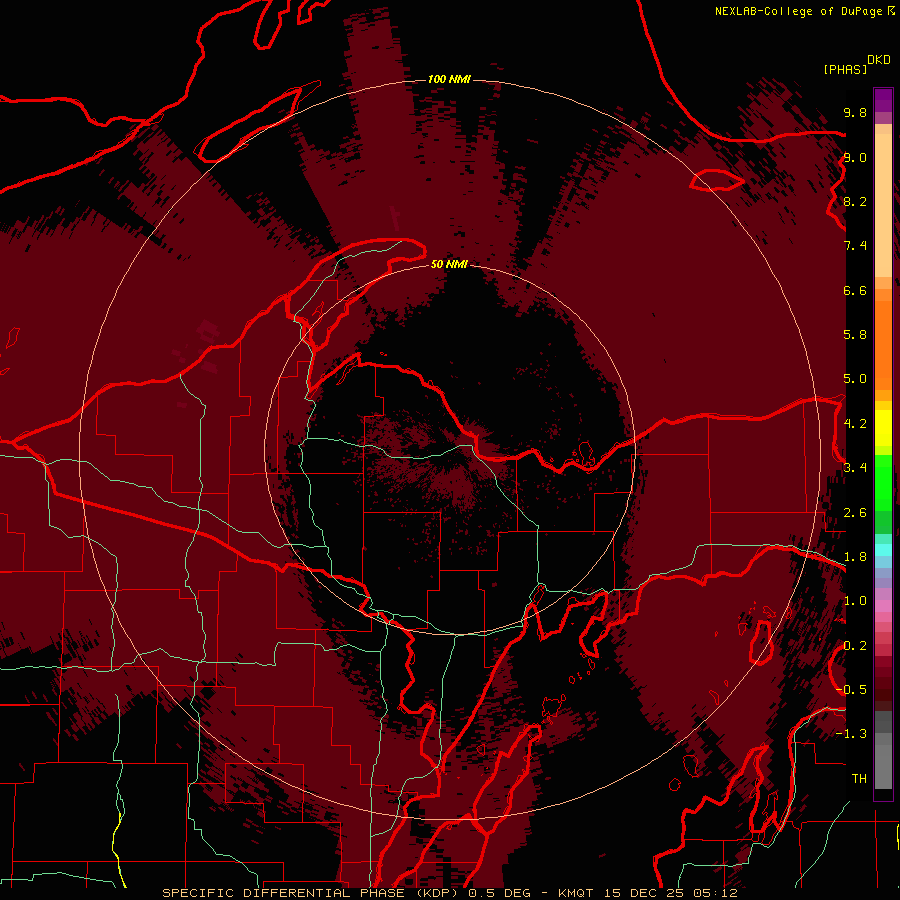This screenshot has height=900, width=900.
Task: Click the 50 NMI range ring label
Action: [x=449, y=264]
